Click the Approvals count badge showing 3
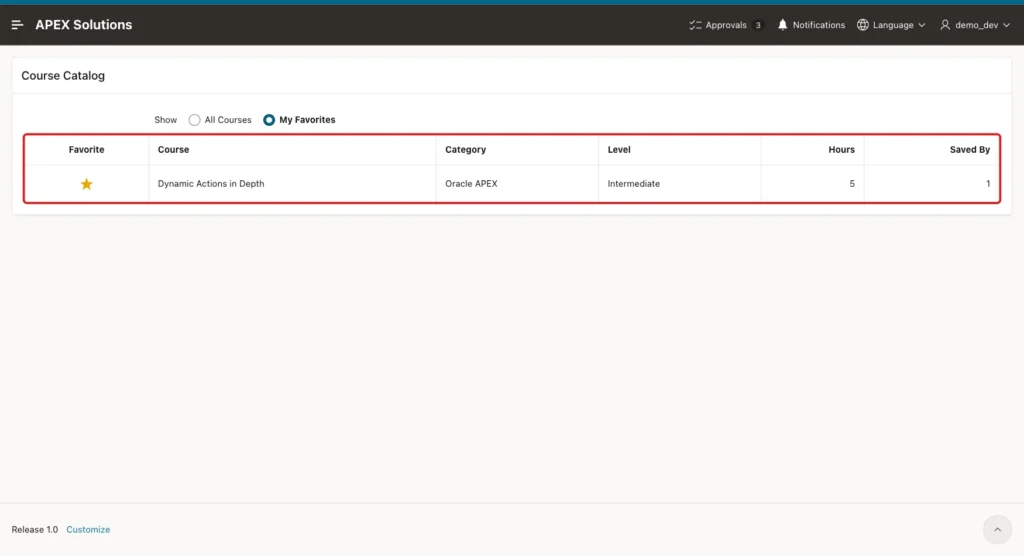The image size is (1024, 556). click(x=758, y=25)
